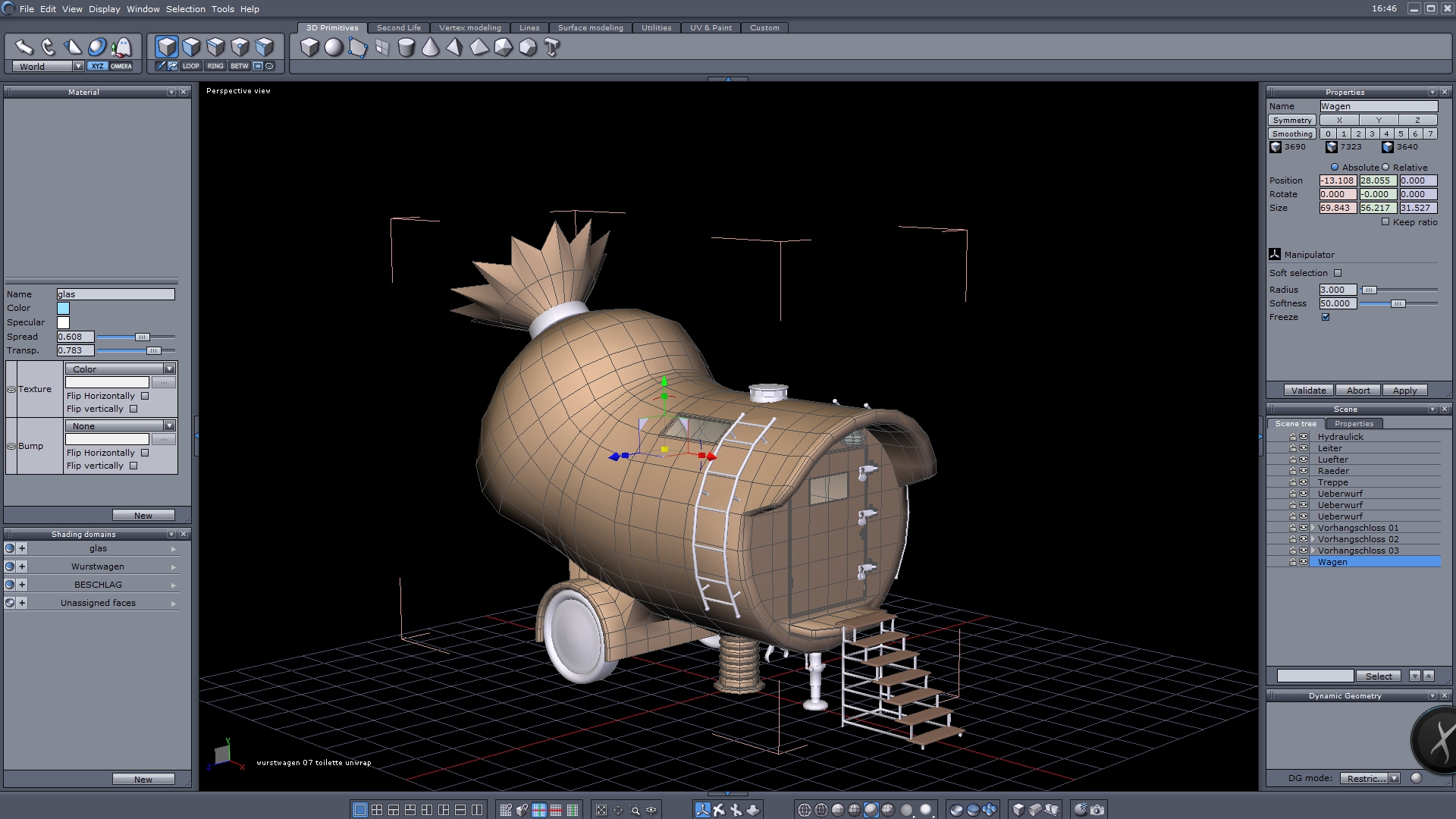Hide the Leiter object via eye icon
This screenshot has height=819, width=1456.
[1304, 448]
